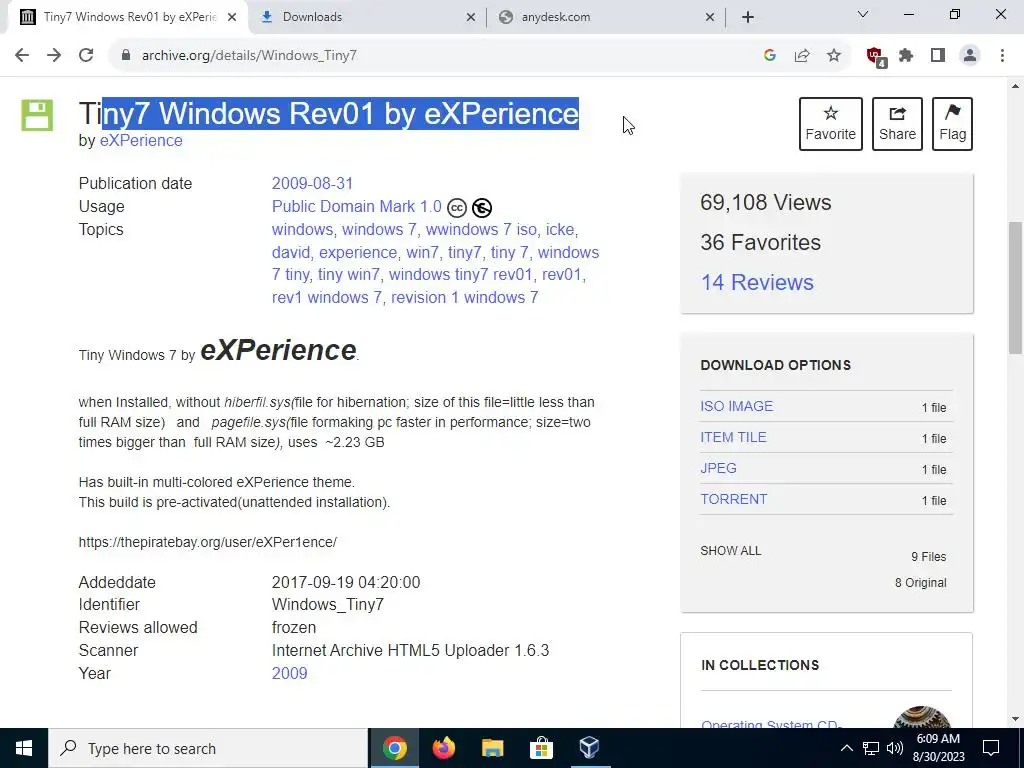1024x768 pixels.
Task: Click the scrollbar up arrow
Action: pyautogui.click(x=1015, y=86)
